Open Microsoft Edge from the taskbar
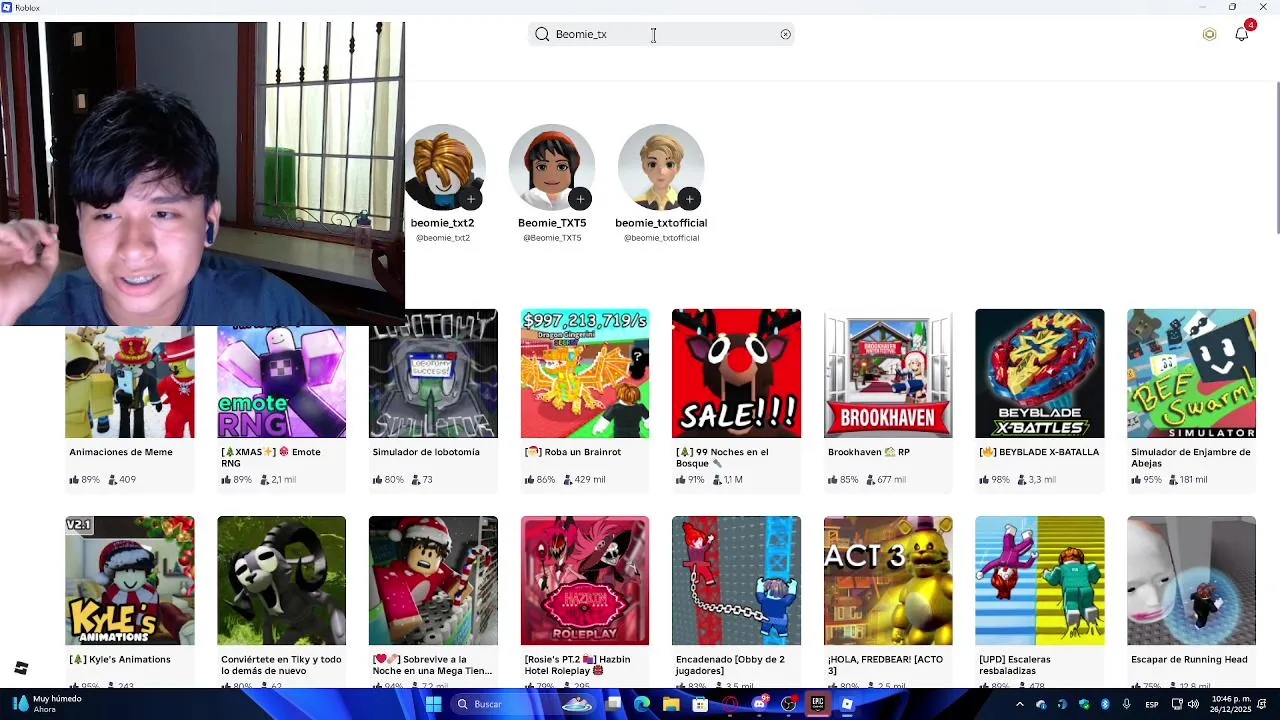Image resolution: width=1280 pixels, height=720 pixels. (642, 704)
